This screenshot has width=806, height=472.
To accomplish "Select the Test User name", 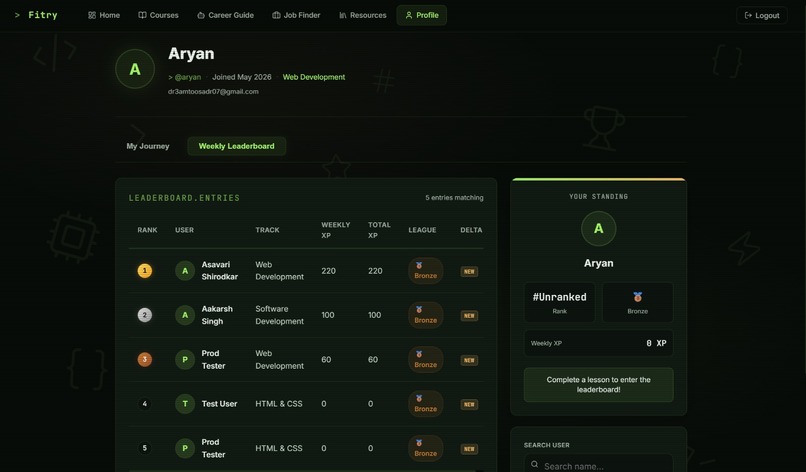I will pyautogui.click(x=219, y=404).
